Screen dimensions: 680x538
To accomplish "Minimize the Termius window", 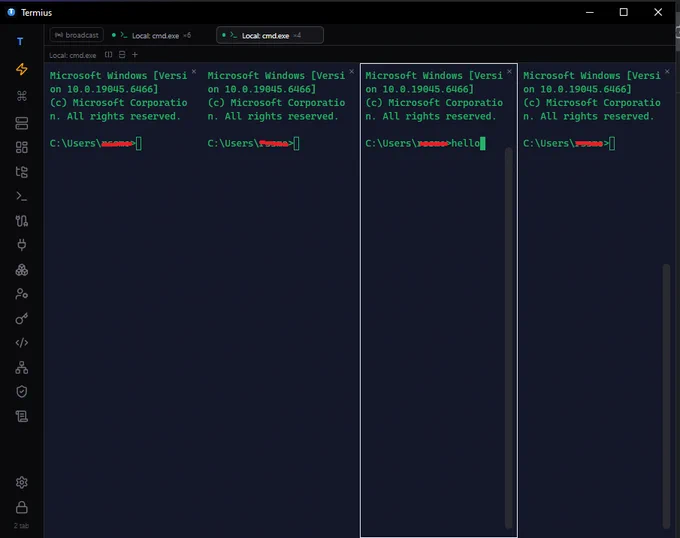I will (x=590, y=12).
